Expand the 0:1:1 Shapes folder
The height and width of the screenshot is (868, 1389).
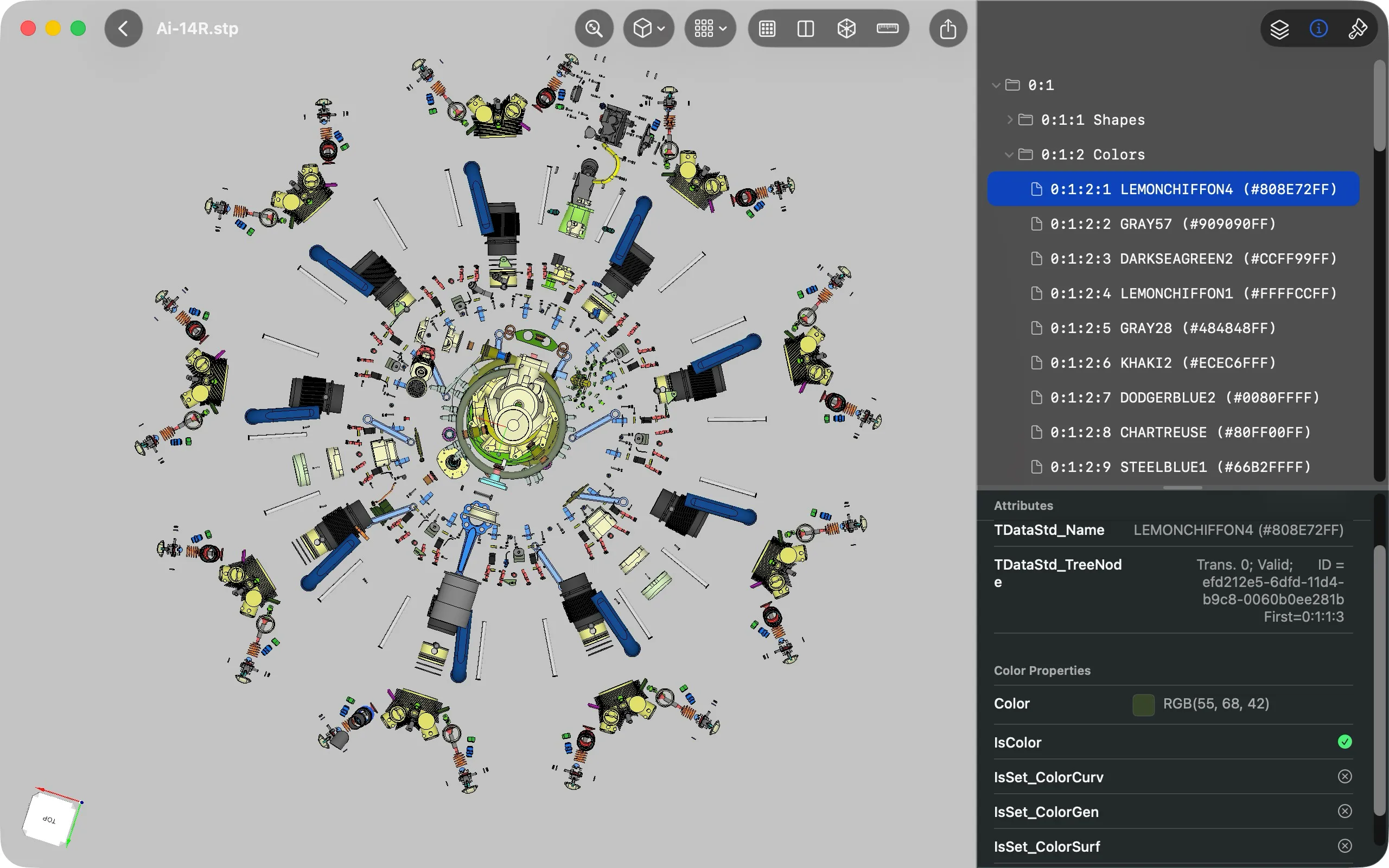pos(1010,120)
